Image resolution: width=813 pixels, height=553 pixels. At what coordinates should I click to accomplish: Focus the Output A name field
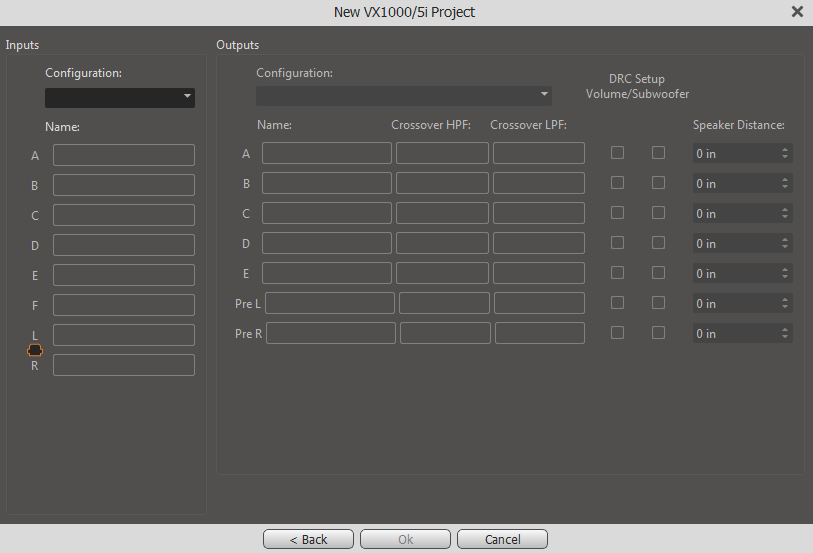(327, 153)
